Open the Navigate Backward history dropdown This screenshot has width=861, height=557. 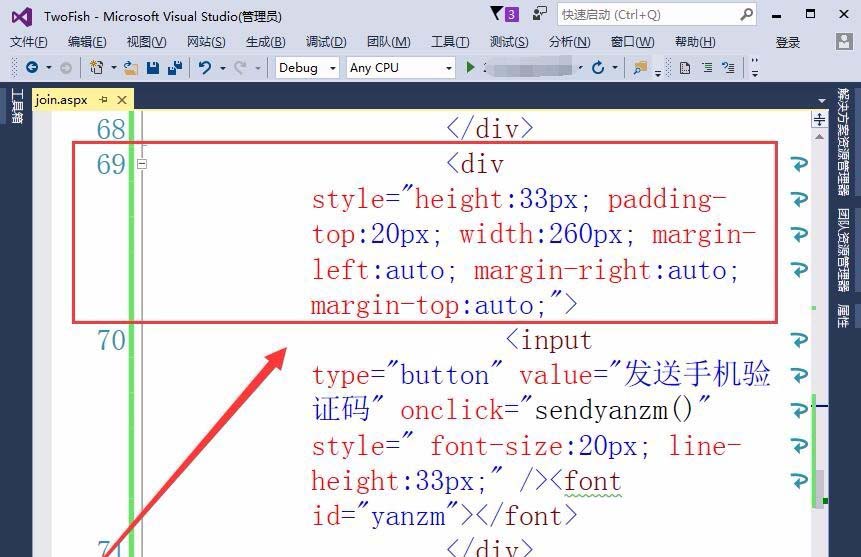coord(49,68)
